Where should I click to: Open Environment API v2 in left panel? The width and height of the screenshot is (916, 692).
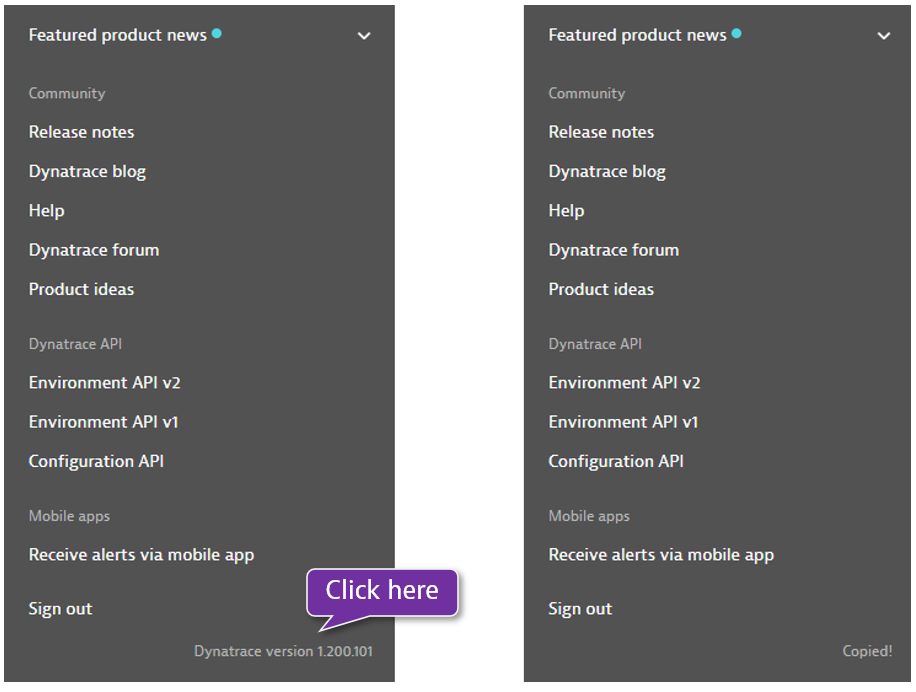[x=104, y=383]
